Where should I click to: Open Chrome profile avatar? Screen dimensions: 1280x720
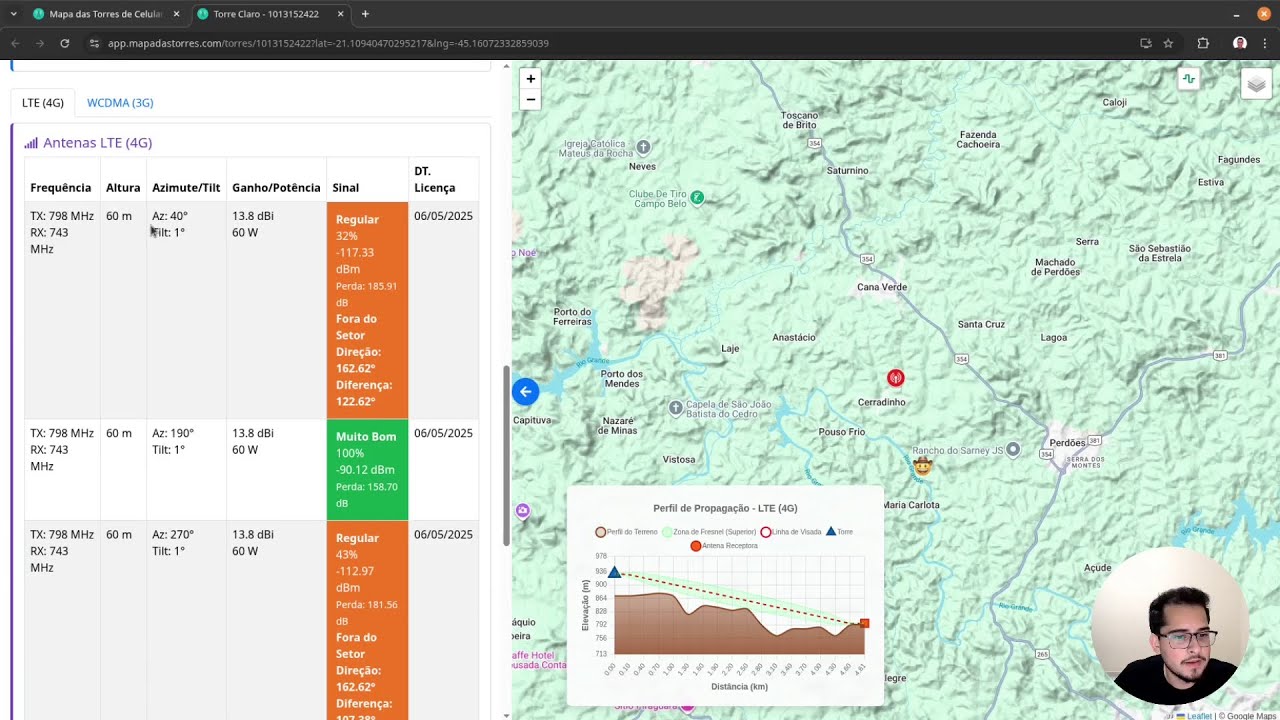1240,43
